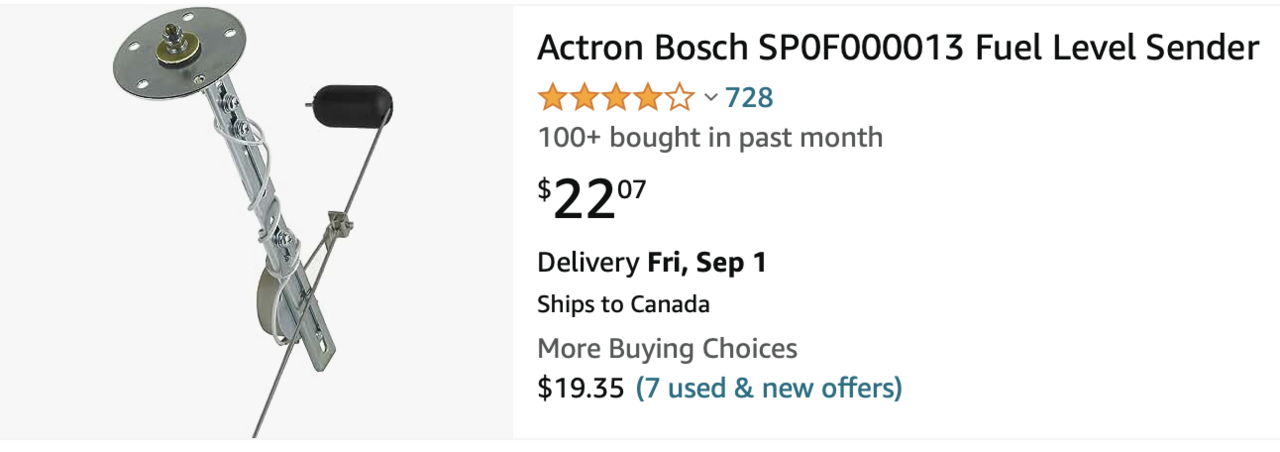Click the $19.35 alternate offer price
1280x452 pixels.
click(580, 387)
